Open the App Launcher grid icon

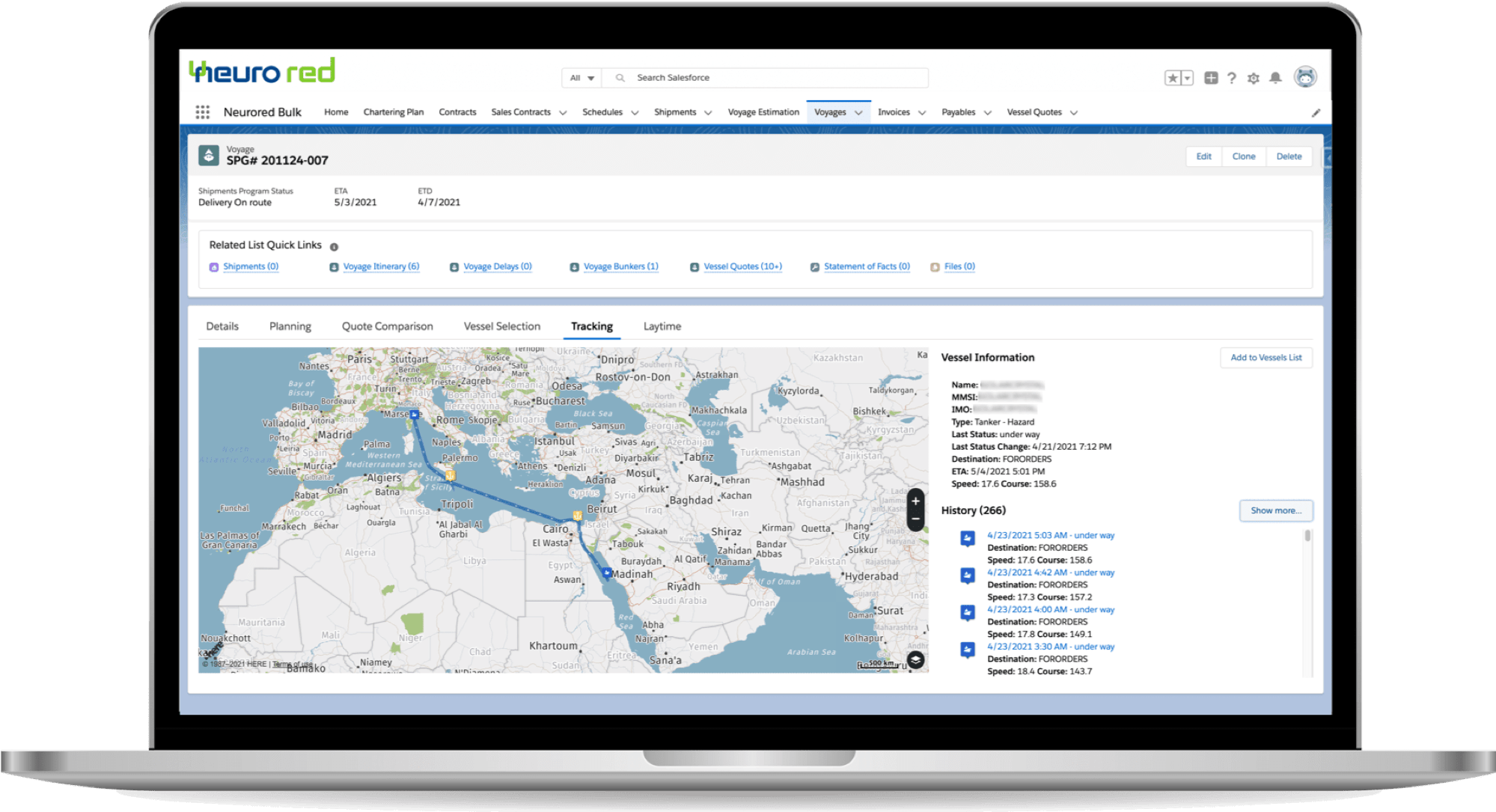click(202, 112)
